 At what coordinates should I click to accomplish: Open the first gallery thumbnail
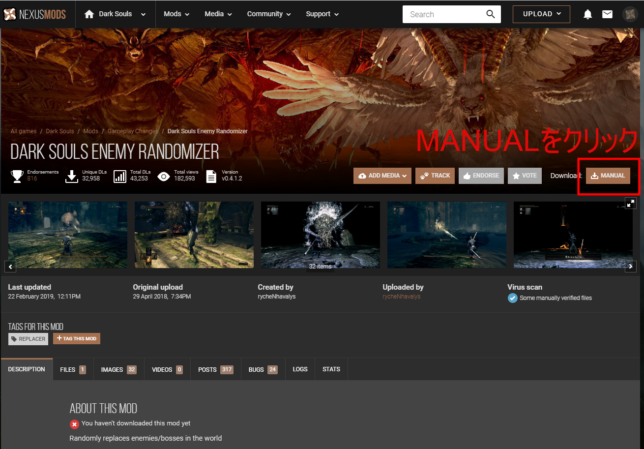(68, 235)
